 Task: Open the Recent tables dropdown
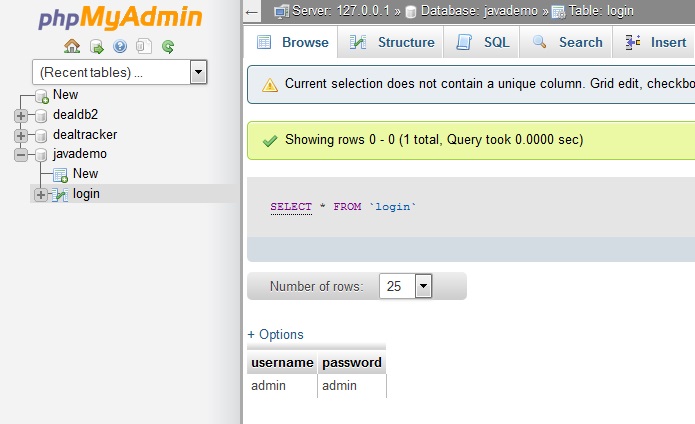pyautogui.click(x=198, y=72)
